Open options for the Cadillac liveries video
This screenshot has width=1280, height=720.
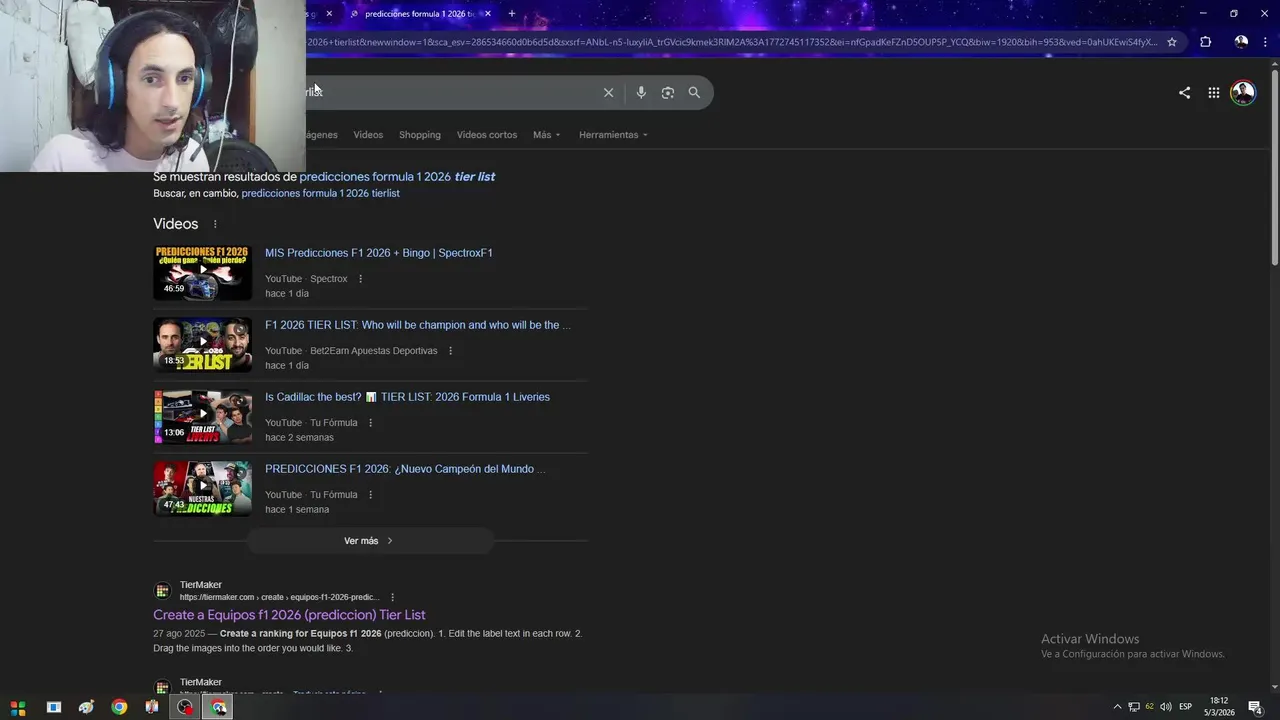point(371,423)
